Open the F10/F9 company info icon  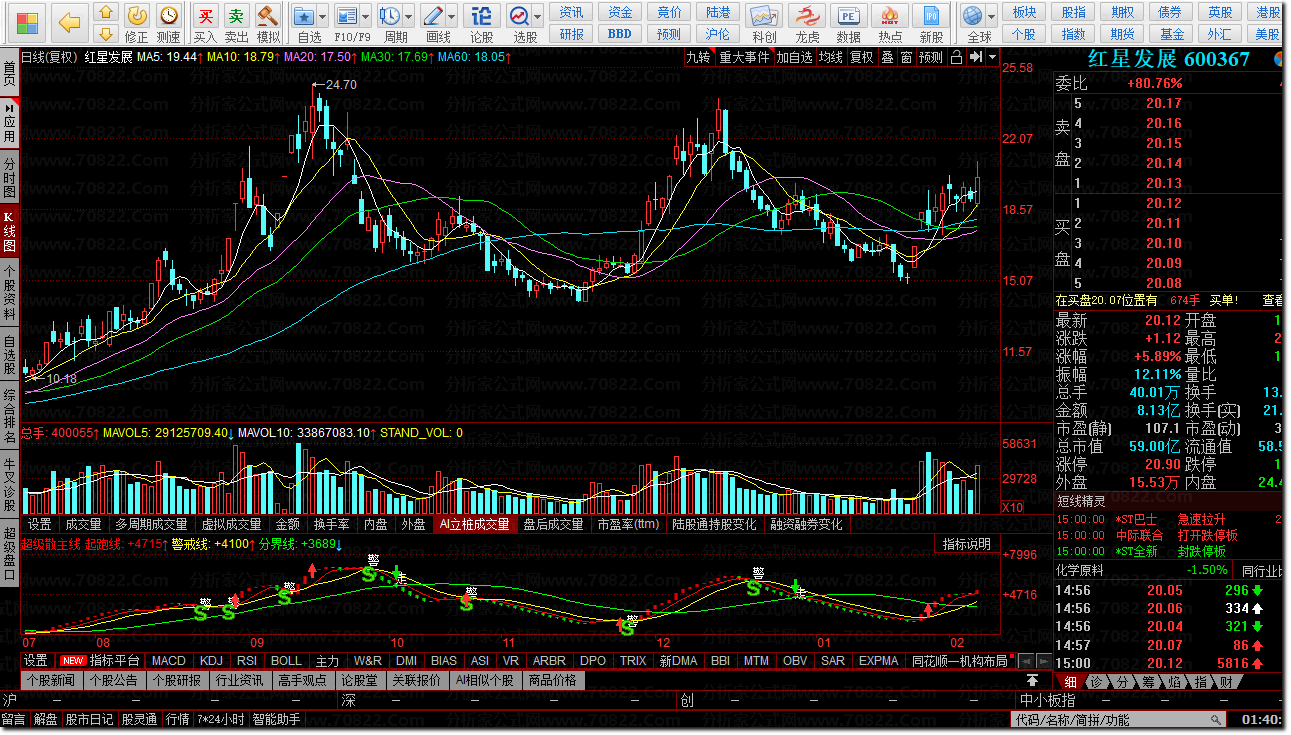(x=346, y=15)
